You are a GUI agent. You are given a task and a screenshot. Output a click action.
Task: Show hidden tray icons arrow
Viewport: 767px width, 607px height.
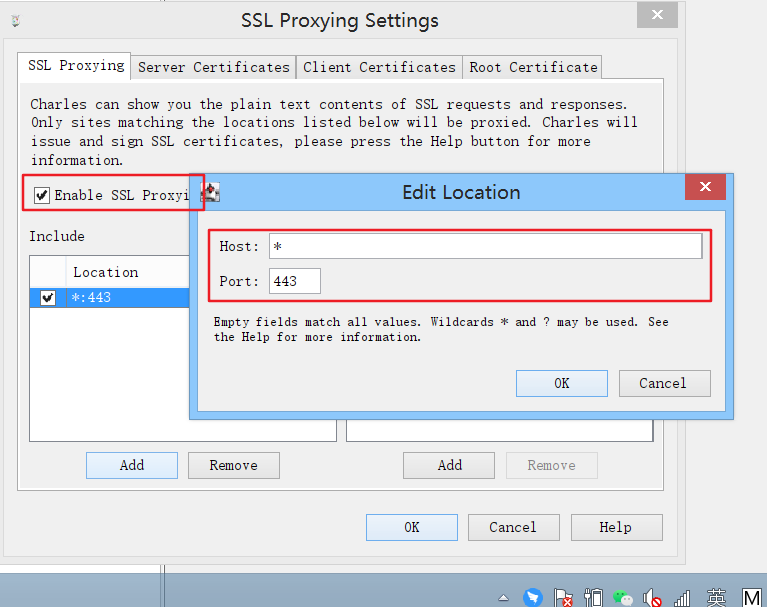[x=503, y=598]
